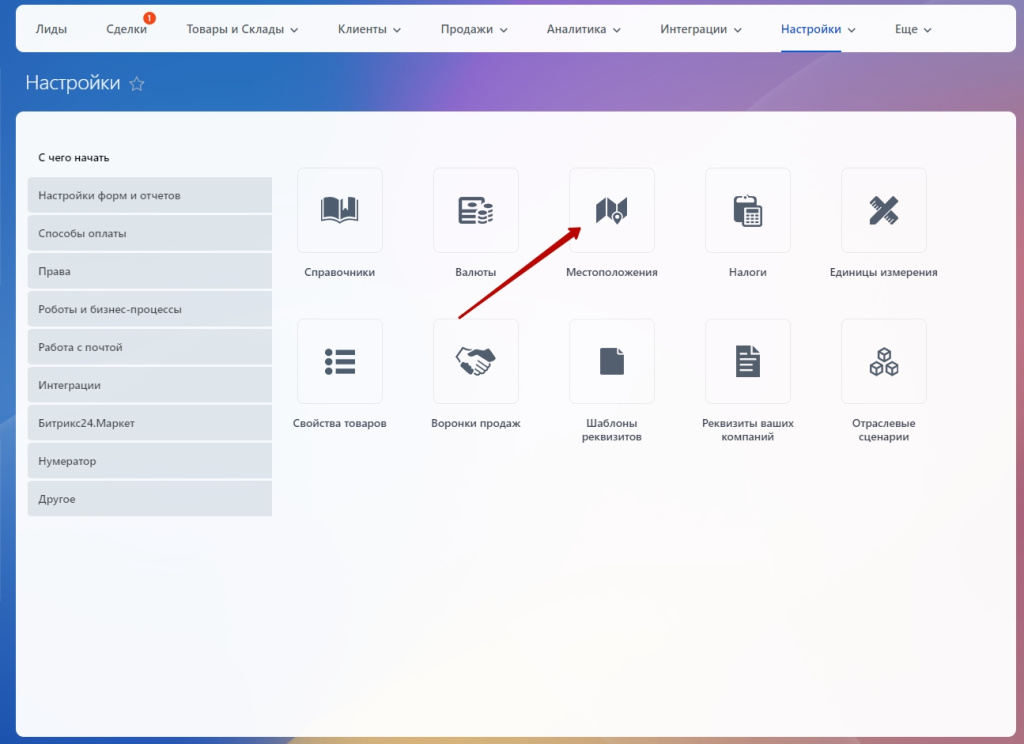Add Настройки page to favorites star
Screen dimensions: 1024x744
(x=137, y=84)
